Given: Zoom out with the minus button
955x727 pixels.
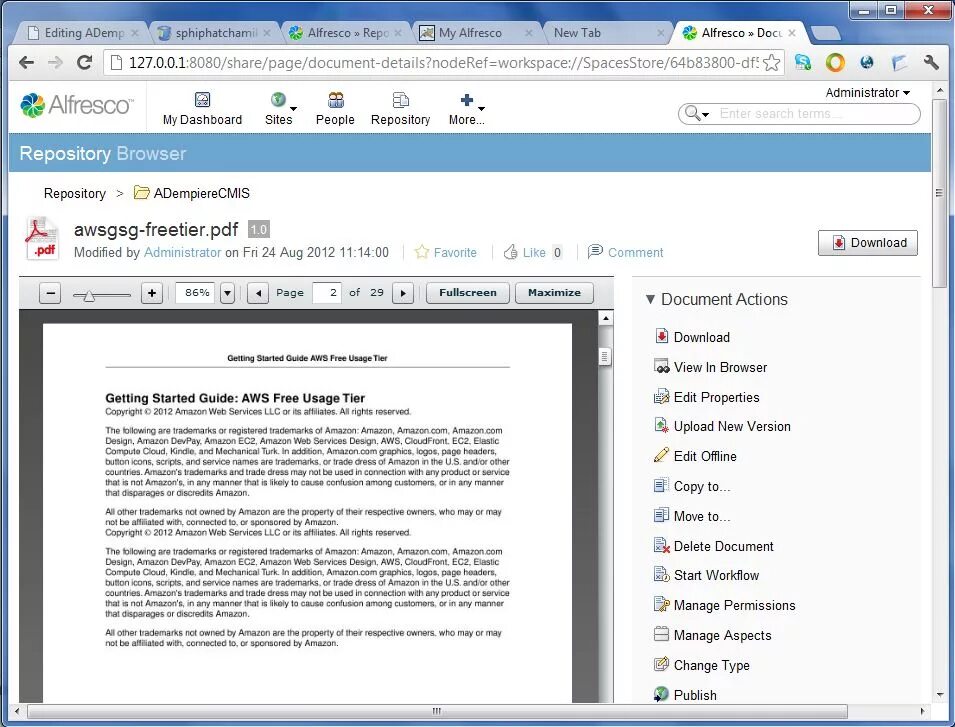Looking at the screenshot, I should [x=50, y=293].
